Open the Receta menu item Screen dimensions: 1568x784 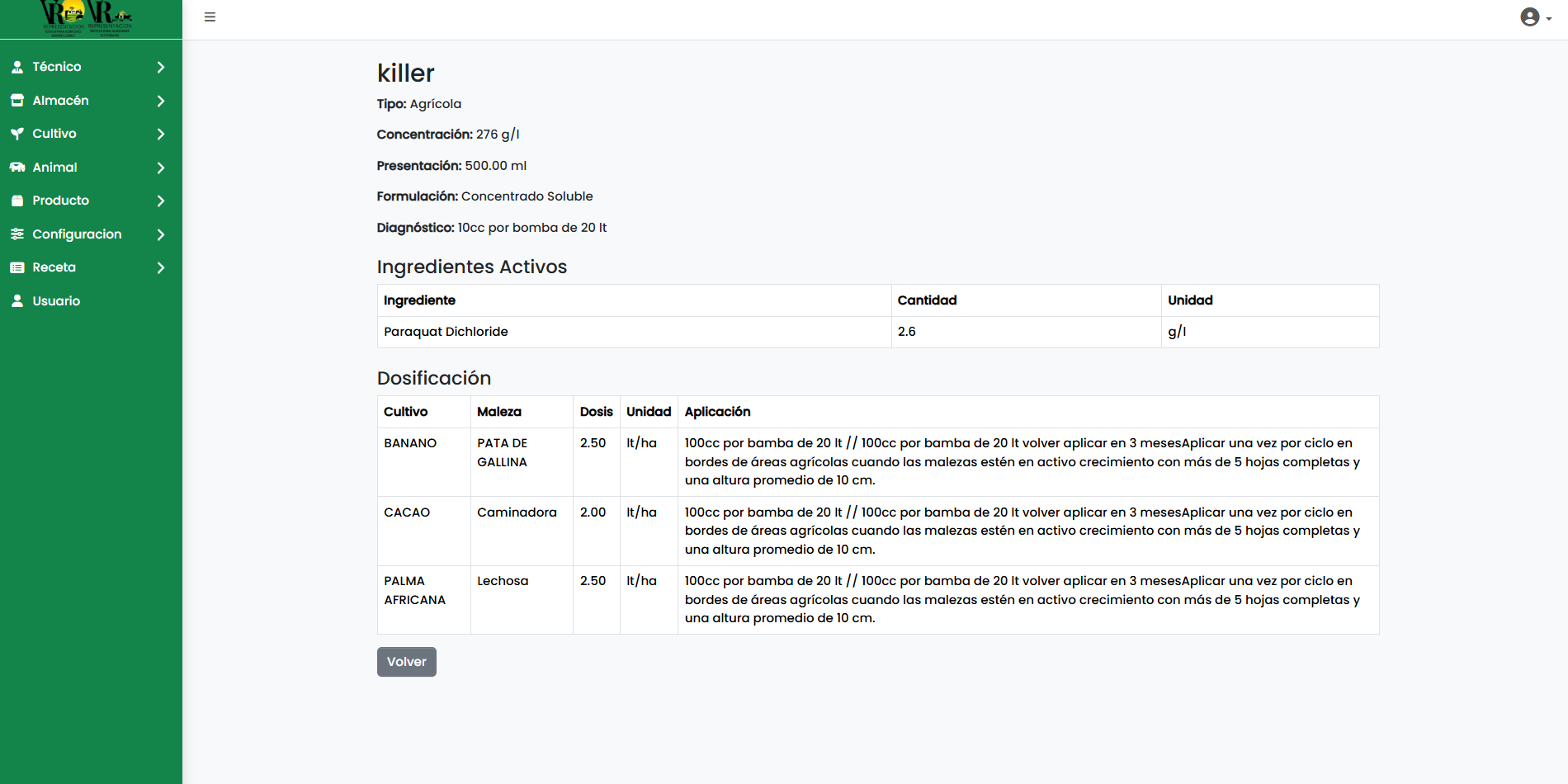[x=91, y=267]
